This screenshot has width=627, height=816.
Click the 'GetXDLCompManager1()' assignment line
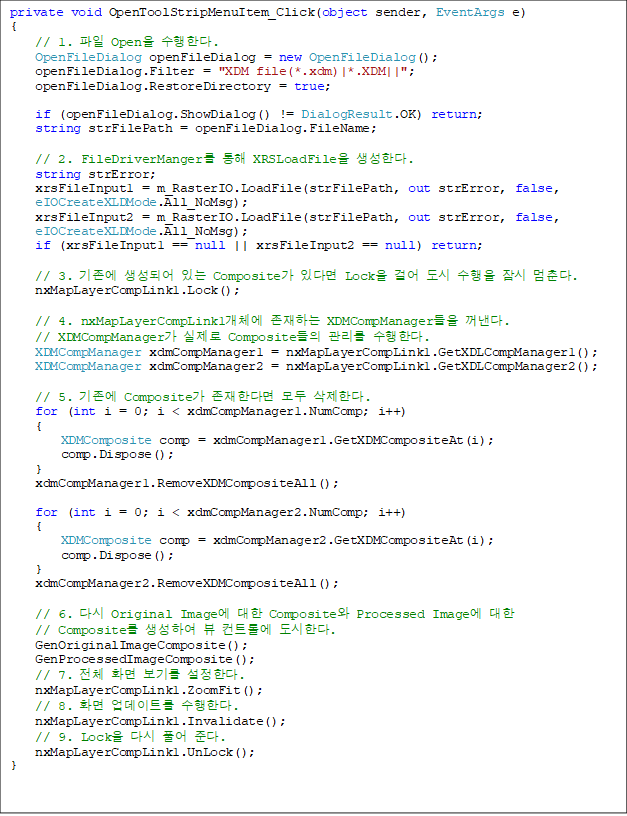(x=316, y=353)
